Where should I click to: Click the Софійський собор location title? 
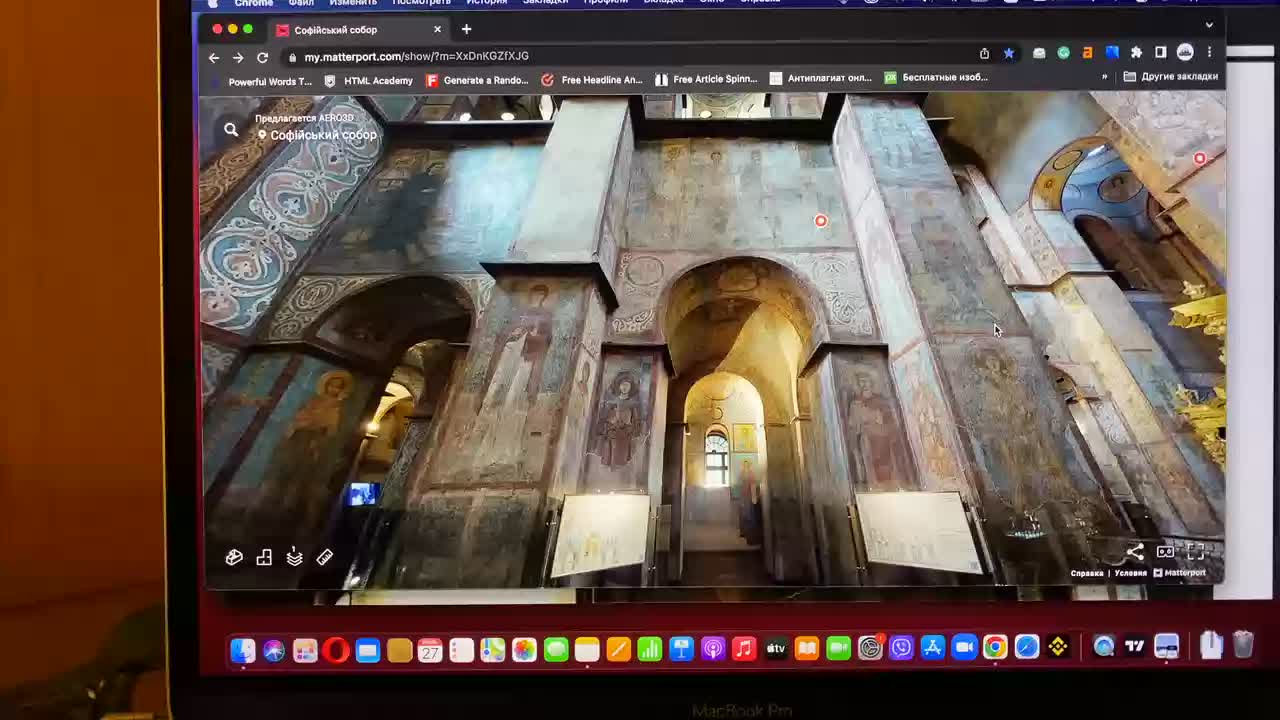[x=323, y=135]
